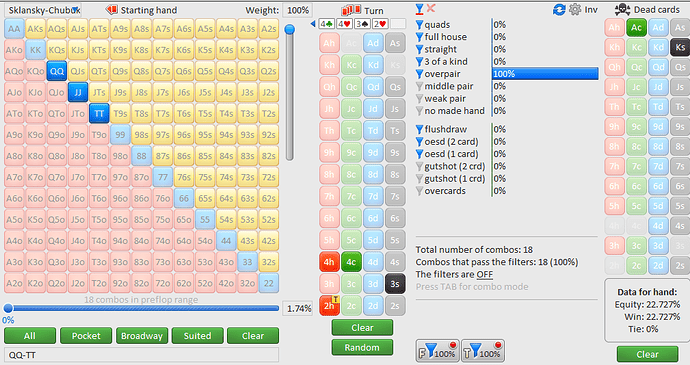Toggle the quads filter funnel
Image resolution: width=690 pixels, height=365 pixels.
click(419, 25)
